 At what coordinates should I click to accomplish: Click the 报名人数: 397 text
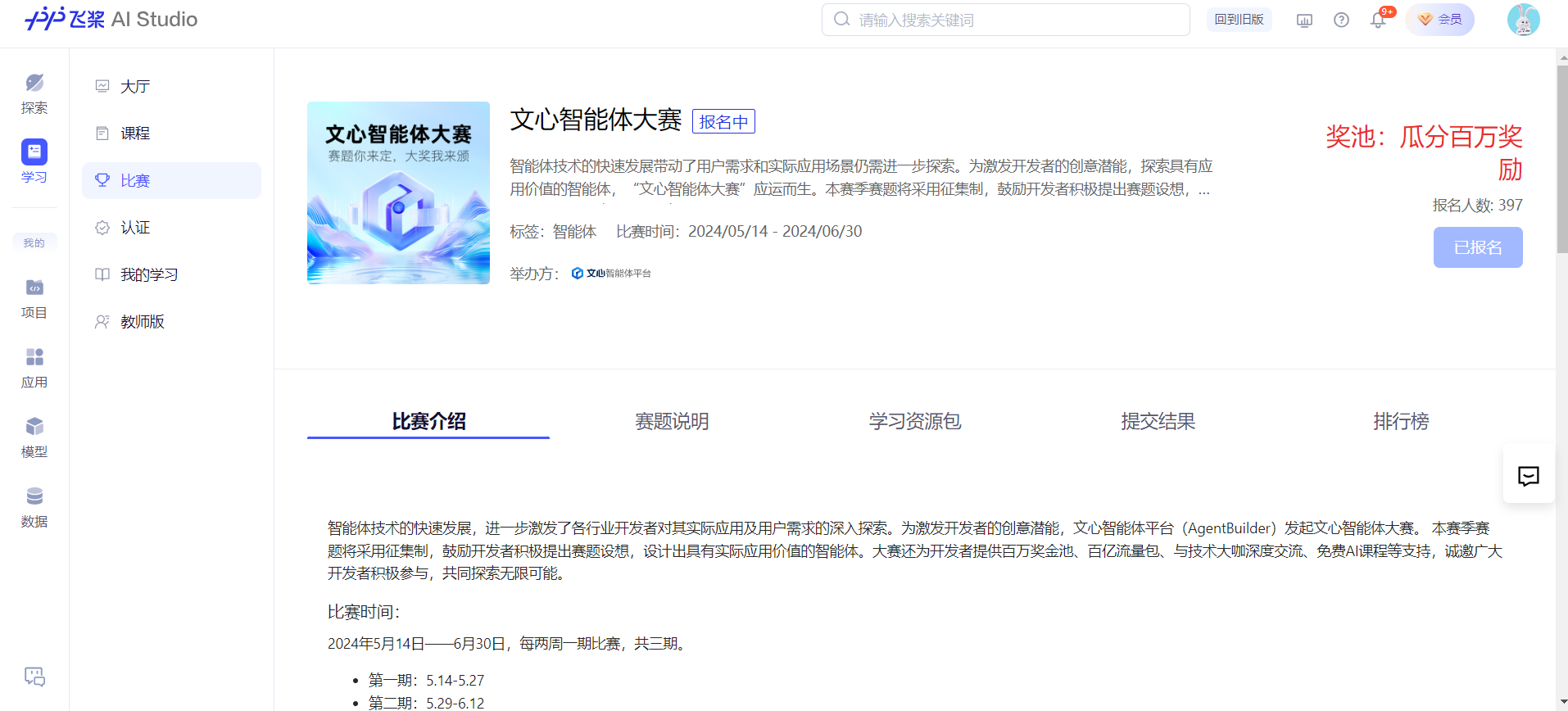[x=1477, y=205]
